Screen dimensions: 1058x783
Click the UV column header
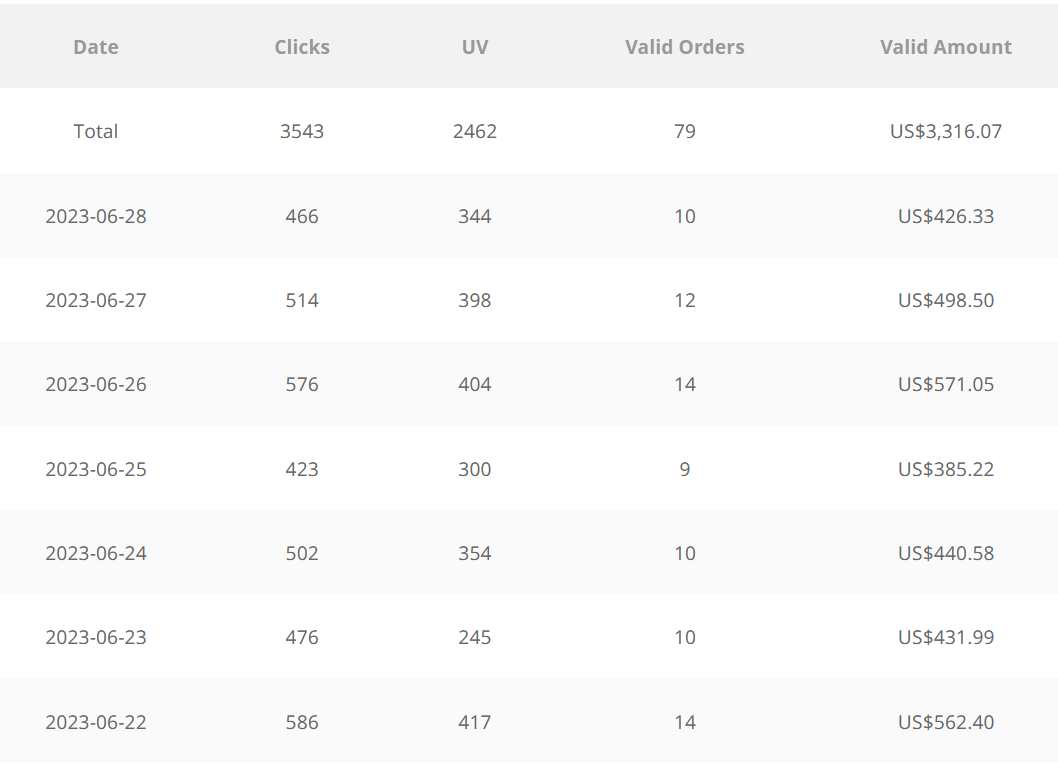(474, 47)
